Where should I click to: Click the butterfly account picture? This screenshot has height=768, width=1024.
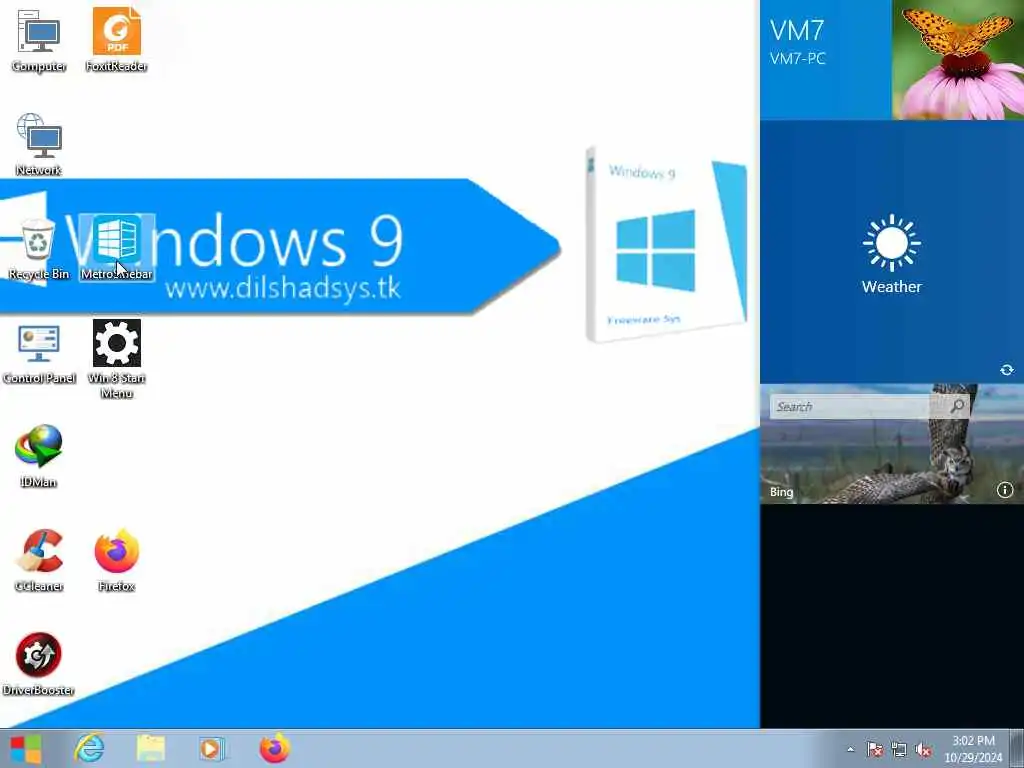pos(958,60)
